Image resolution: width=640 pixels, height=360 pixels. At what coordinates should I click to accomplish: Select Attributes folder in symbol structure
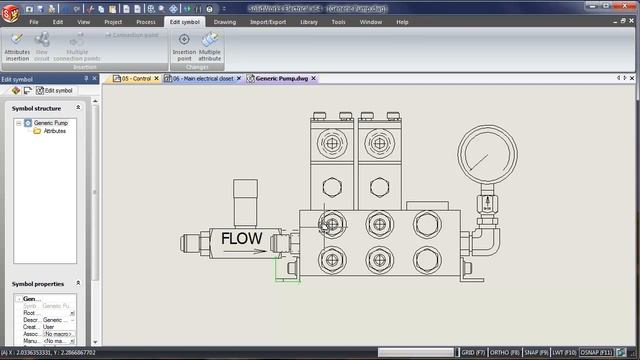click(50, 131)
